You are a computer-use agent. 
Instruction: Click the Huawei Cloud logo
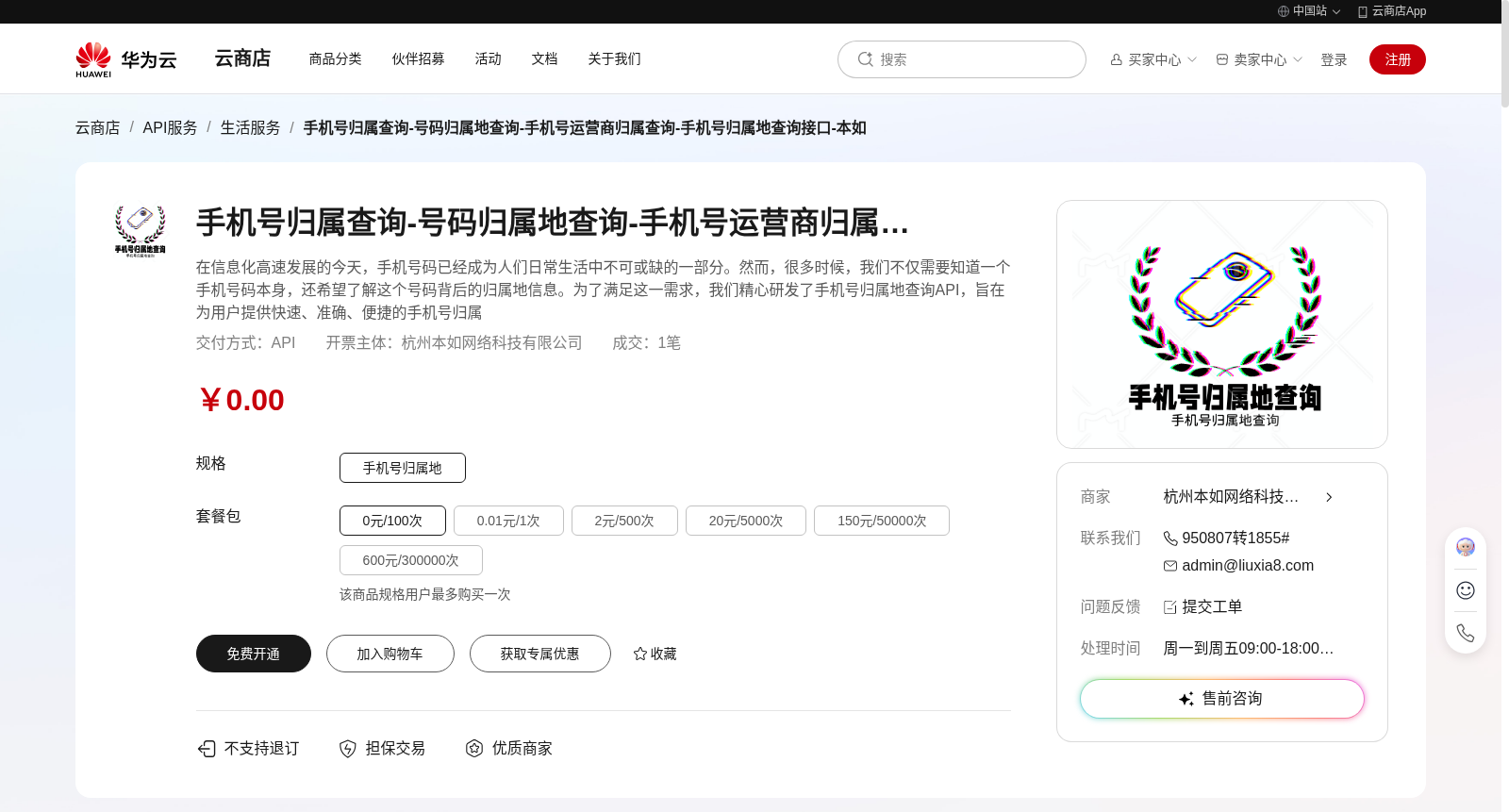pos(126,59)
